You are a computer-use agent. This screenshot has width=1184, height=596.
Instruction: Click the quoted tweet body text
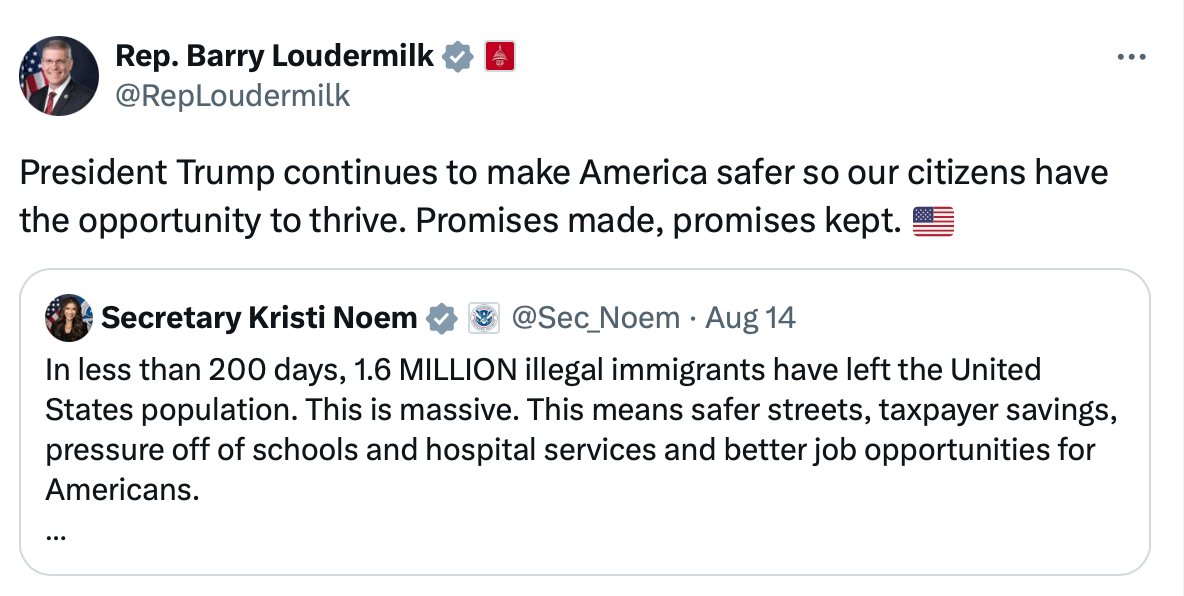(581, 429)
